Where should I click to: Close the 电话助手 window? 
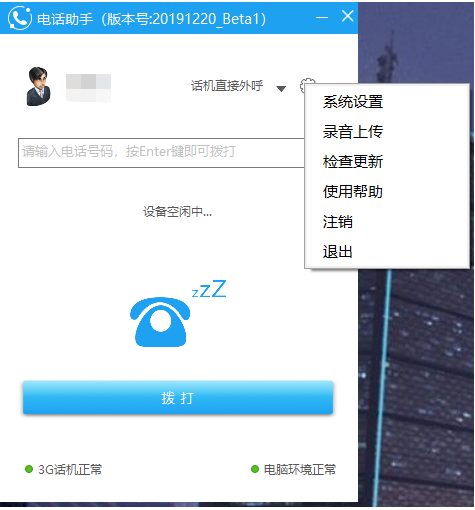tap(347, 16)
